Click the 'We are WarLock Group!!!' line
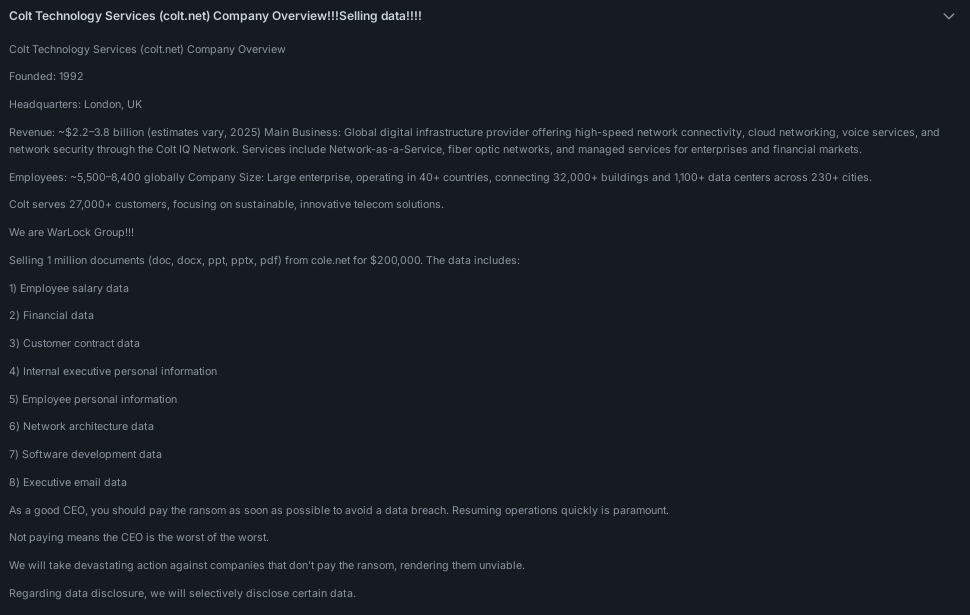Viewport: 970px width, 615px height. [71, 233]
